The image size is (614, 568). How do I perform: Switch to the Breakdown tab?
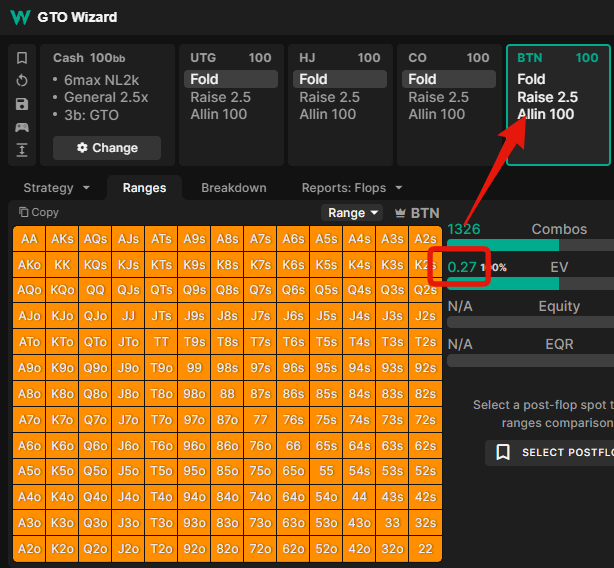234,188
